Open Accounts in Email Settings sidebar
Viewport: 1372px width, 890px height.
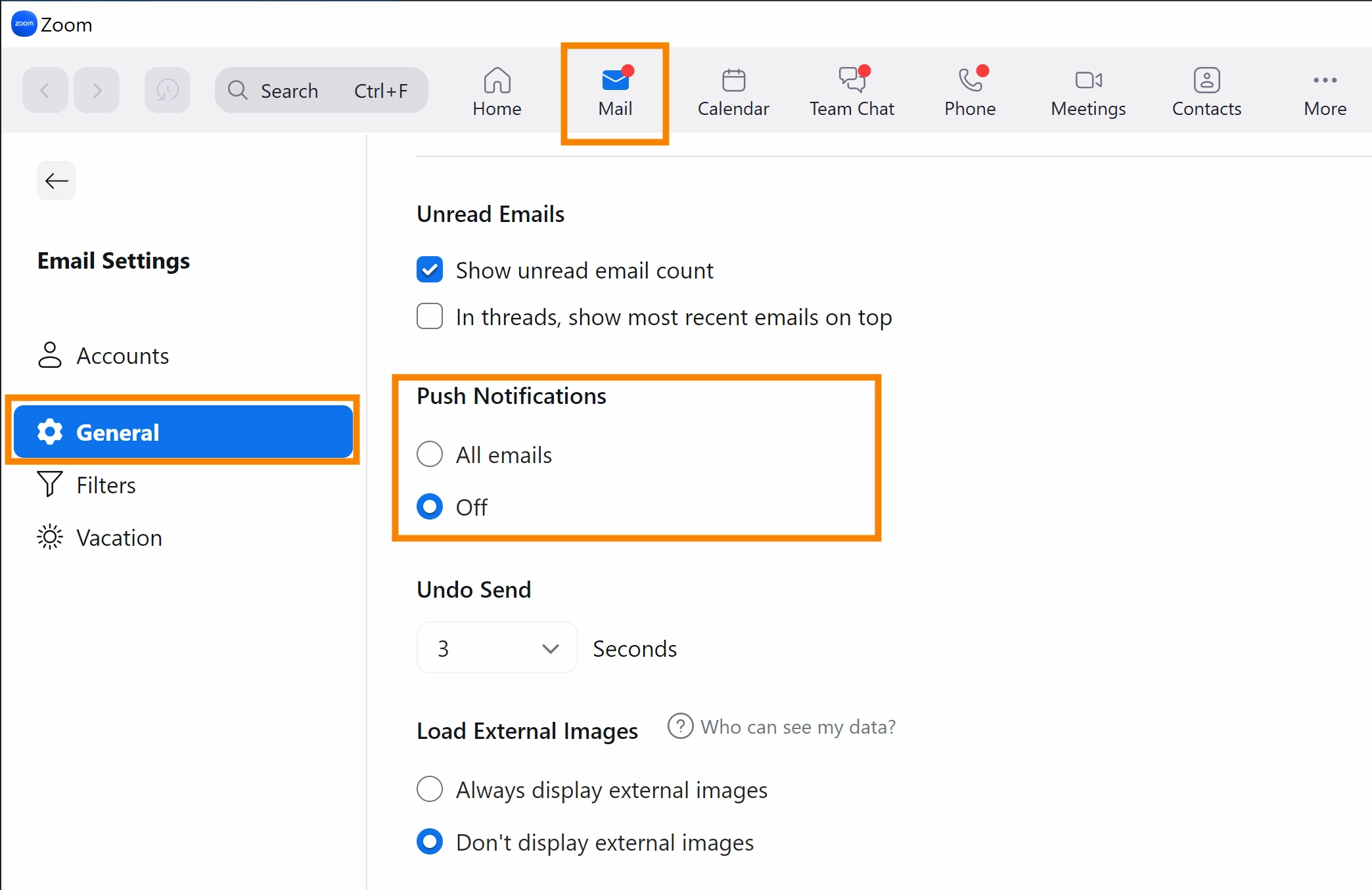[x=122, y=355]
